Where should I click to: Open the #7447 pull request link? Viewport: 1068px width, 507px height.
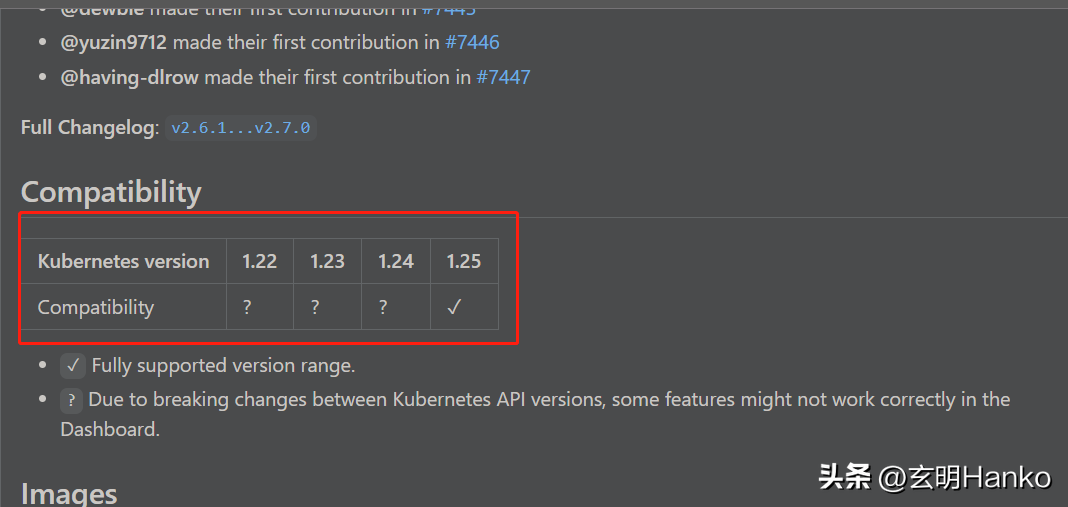click(x=503, y=77)
